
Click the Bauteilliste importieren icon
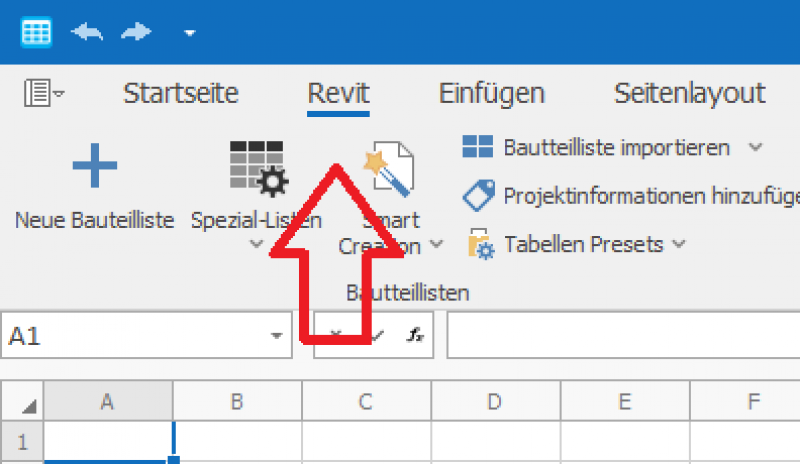tap(478, 148)
